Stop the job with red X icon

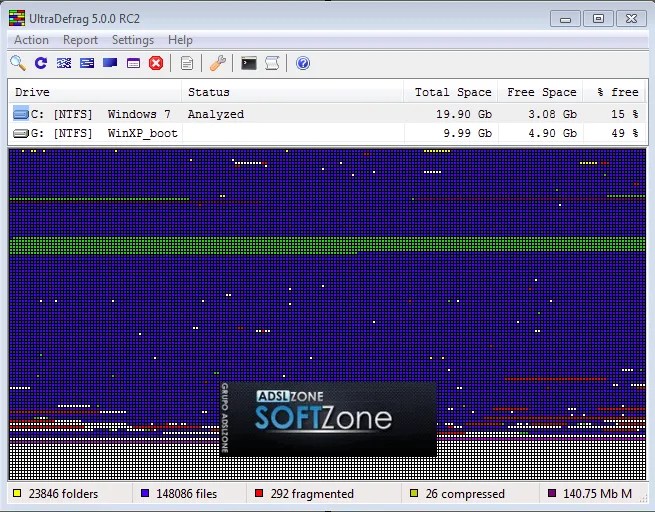(156, 63)
